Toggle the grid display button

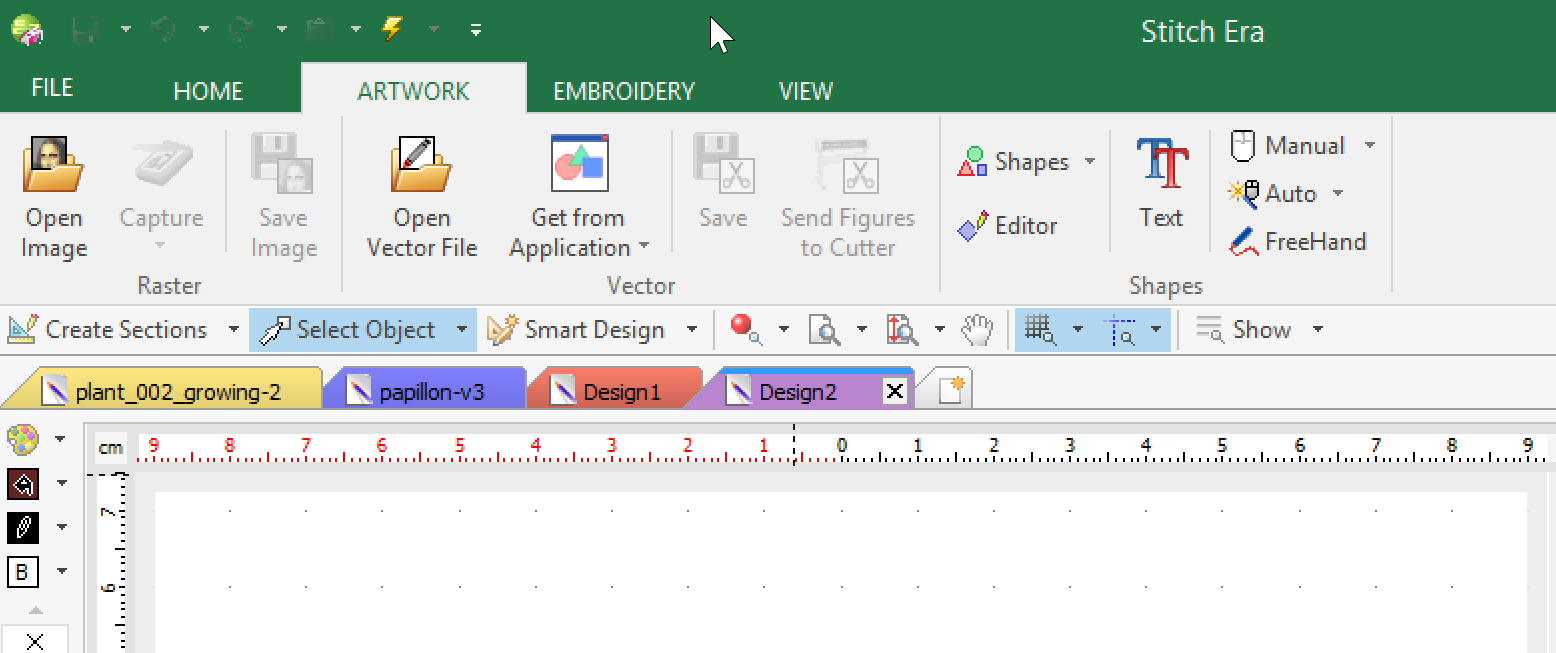click(1040, 330)
